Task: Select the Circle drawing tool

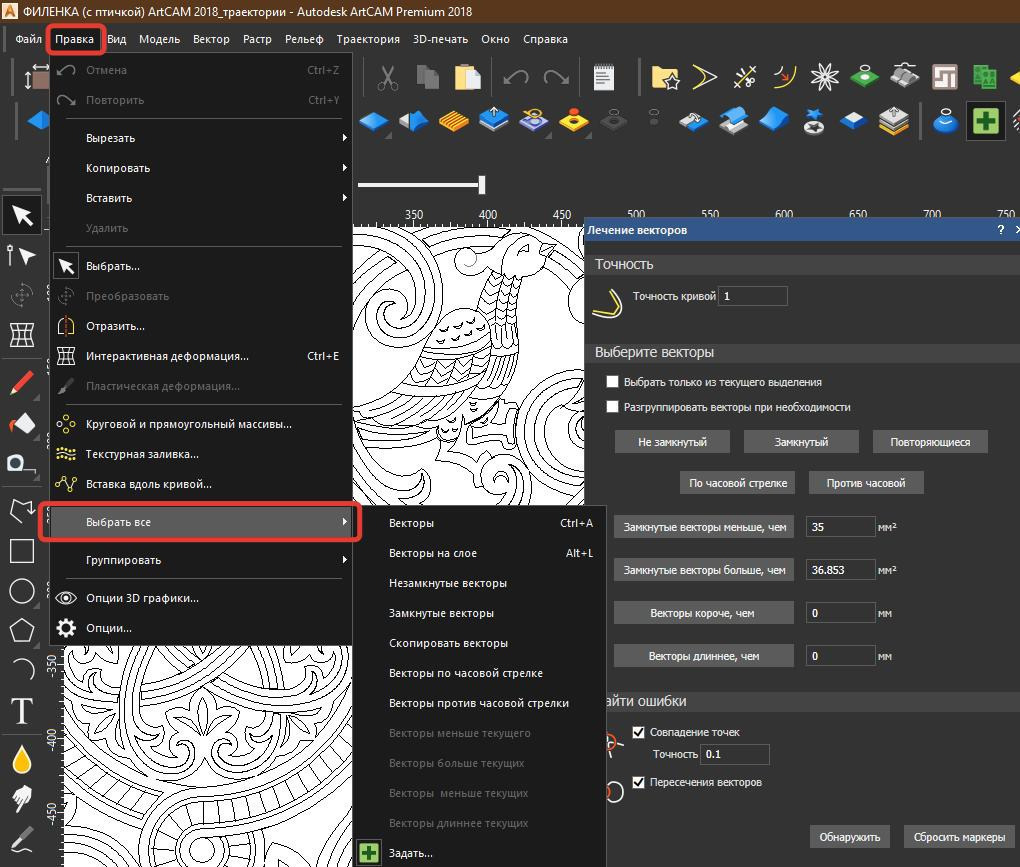Action: (22, 591)
